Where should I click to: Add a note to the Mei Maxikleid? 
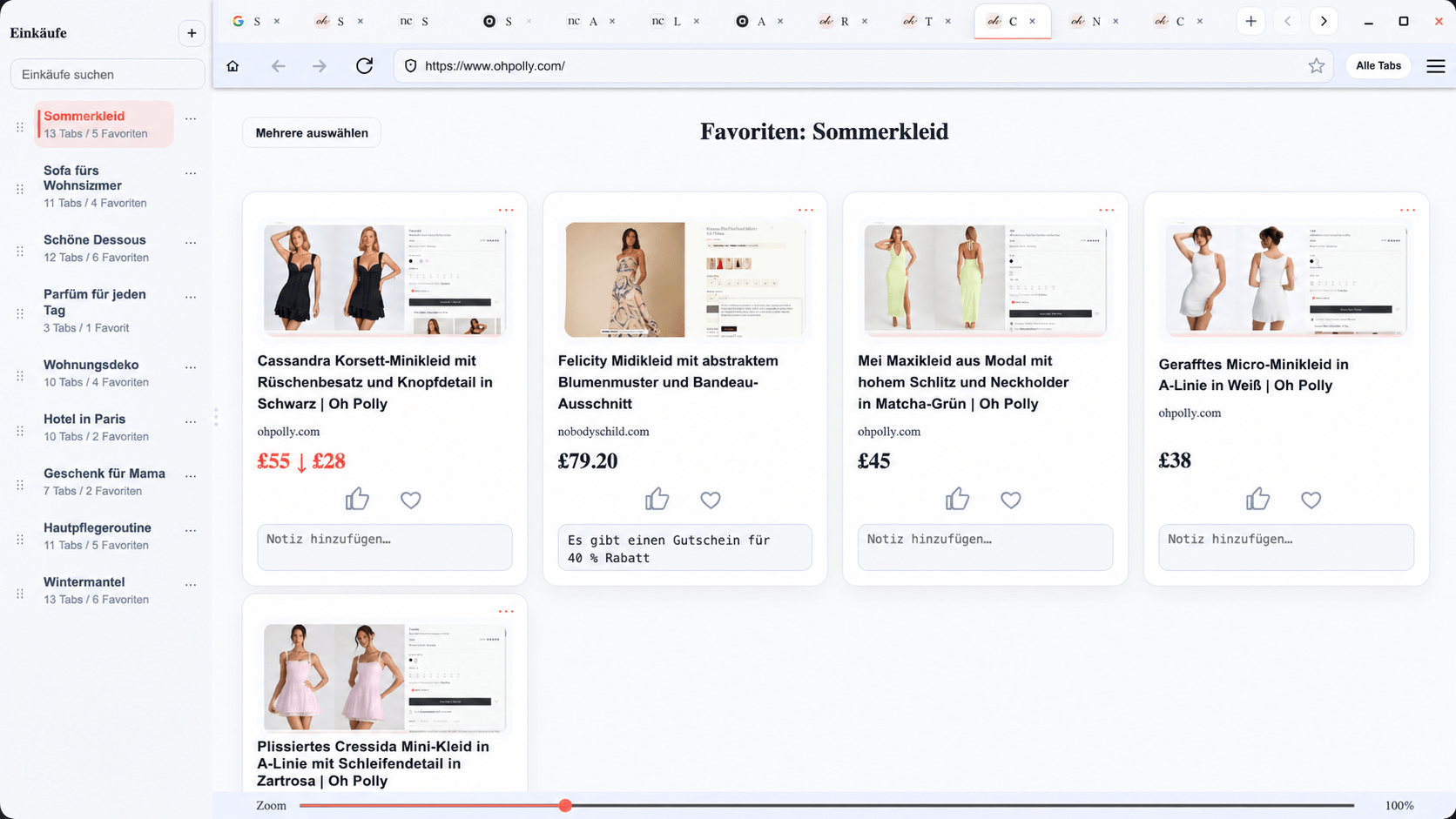tap(985, 547)
